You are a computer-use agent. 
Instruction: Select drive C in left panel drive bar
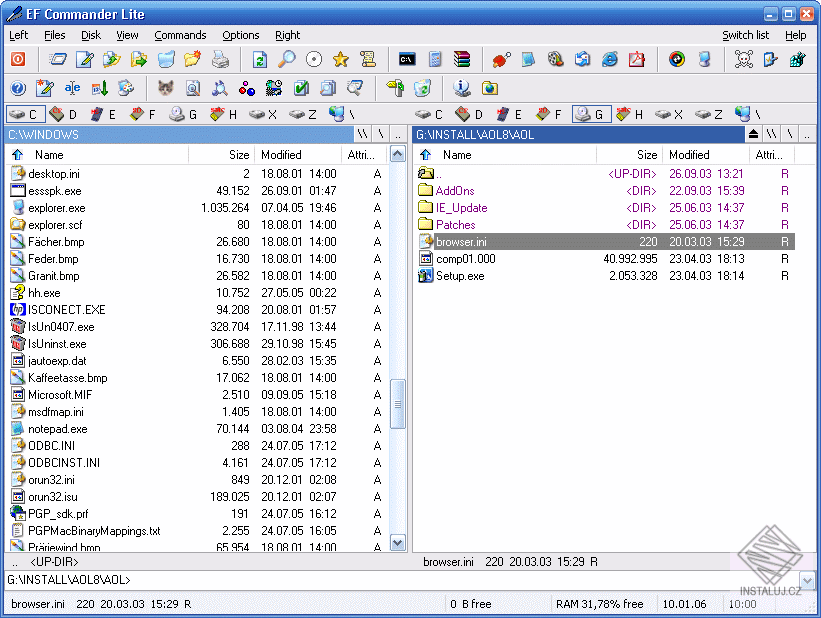[25, 114]
